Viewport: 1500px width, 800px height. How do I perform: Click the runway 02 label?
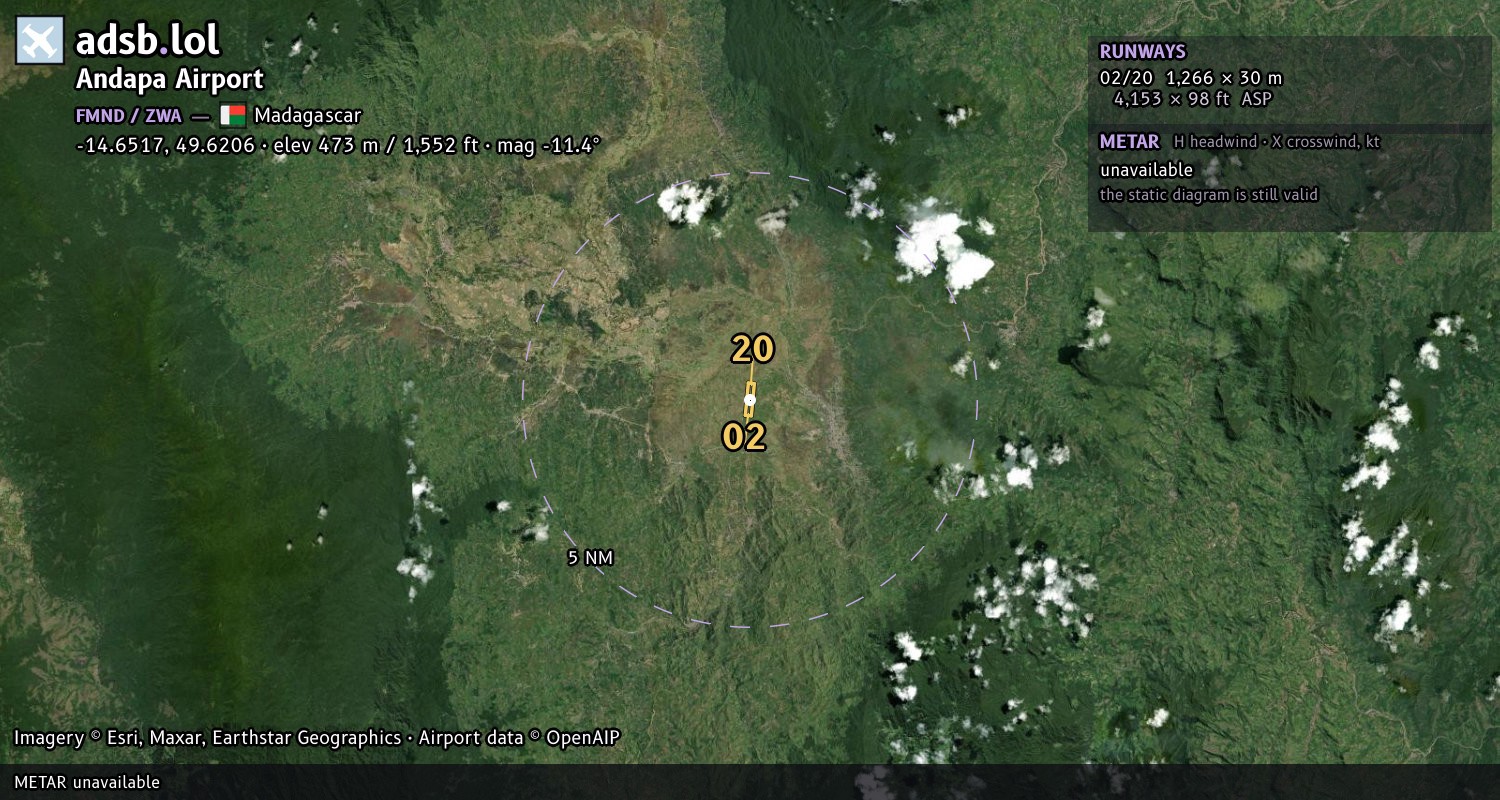[744, 437]
